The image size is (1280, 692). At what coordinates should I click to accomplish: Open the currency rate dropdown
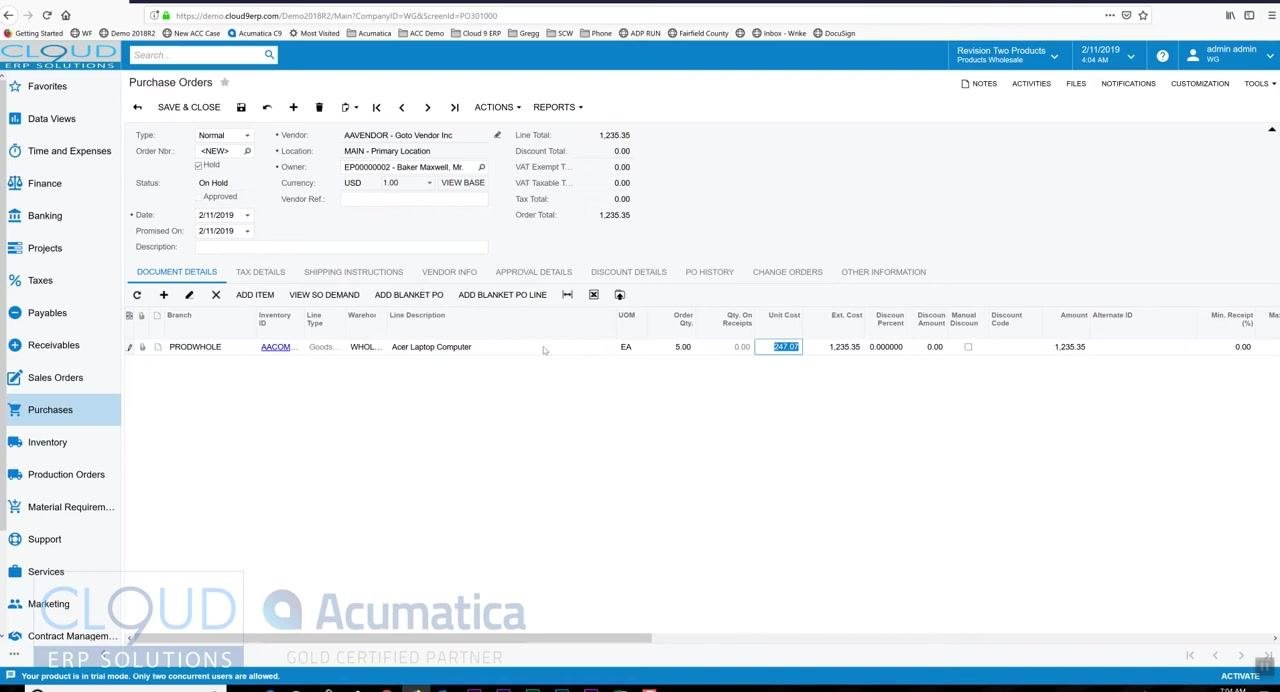click(430, 183)
